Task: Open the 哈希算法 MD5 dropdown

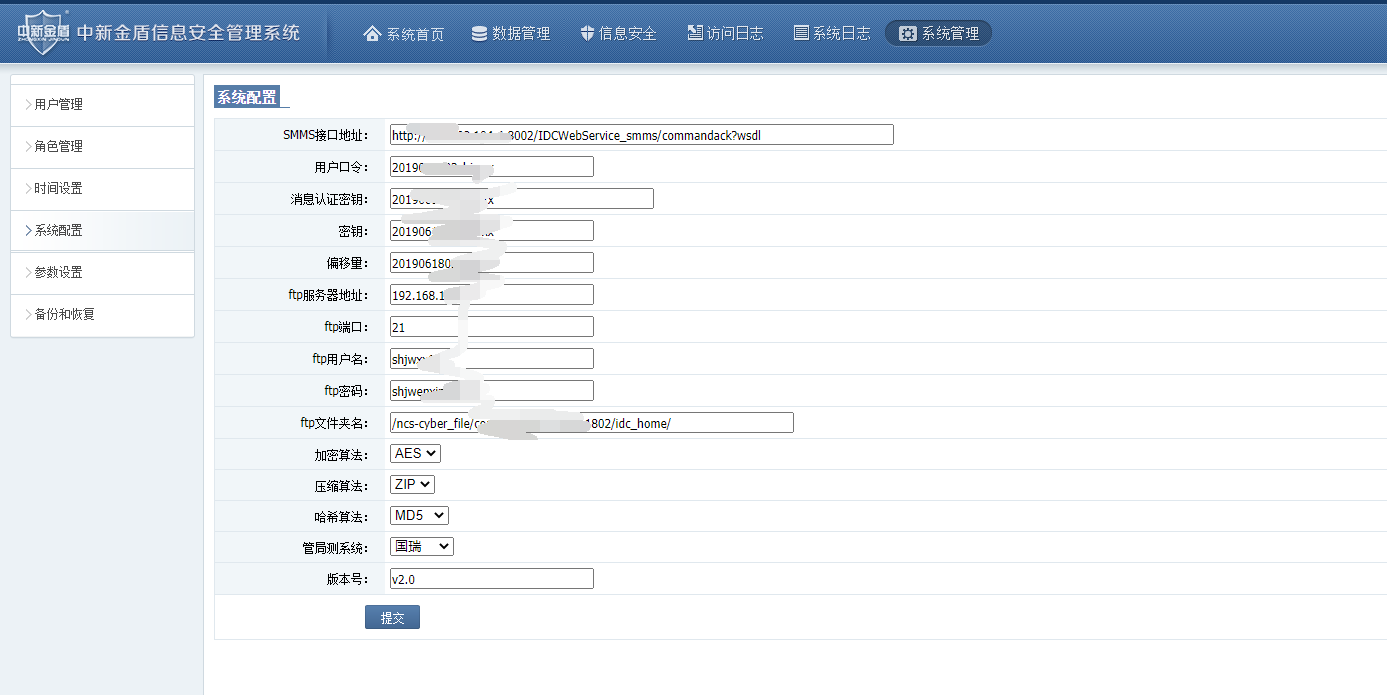Action: (x=419, y=515)
